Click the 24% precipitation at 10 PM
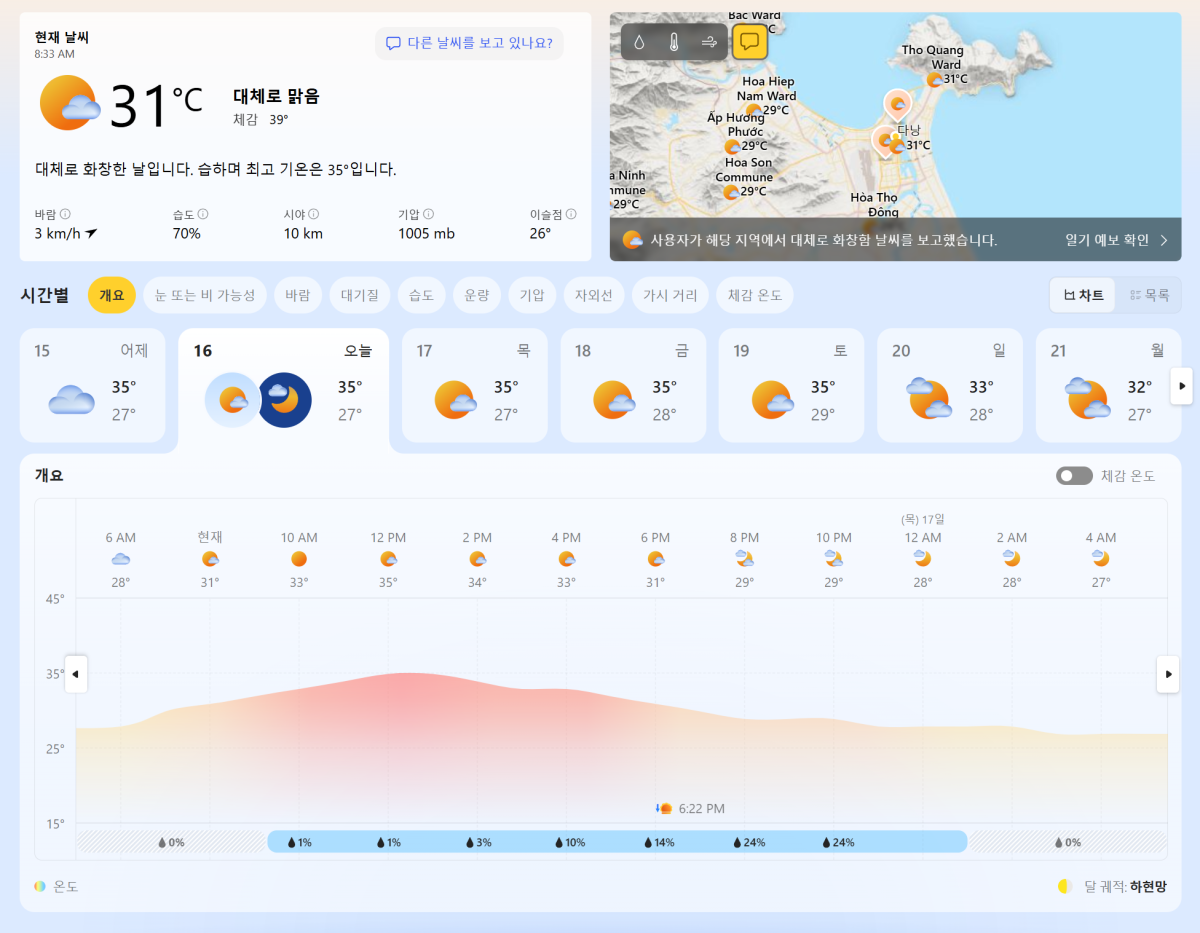The height and width of the screenshot is (933, 1200). click(x=837, y=842)
